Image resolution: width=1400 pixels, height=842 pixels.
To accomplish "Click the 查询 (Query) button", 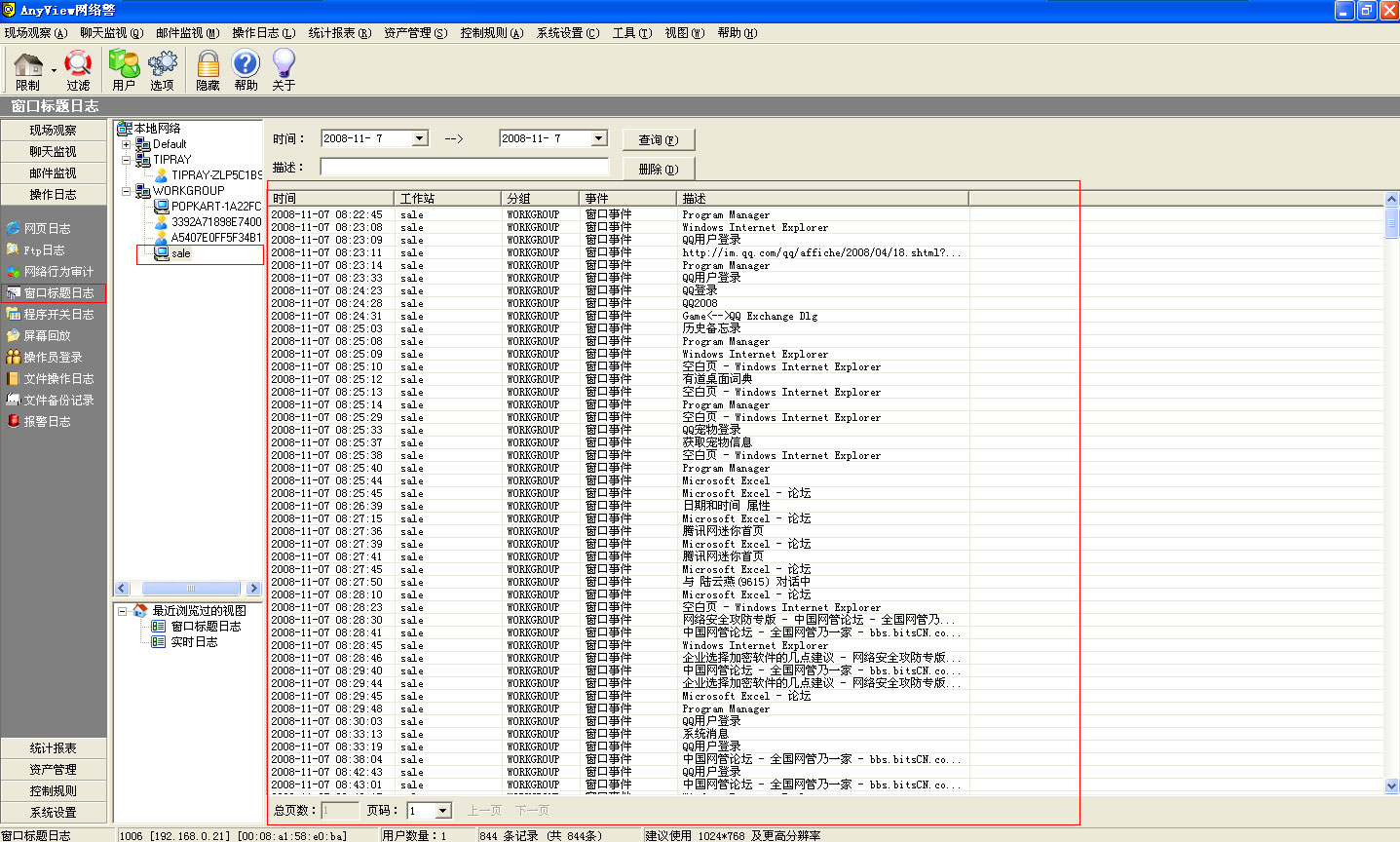I will pos(659,139).
